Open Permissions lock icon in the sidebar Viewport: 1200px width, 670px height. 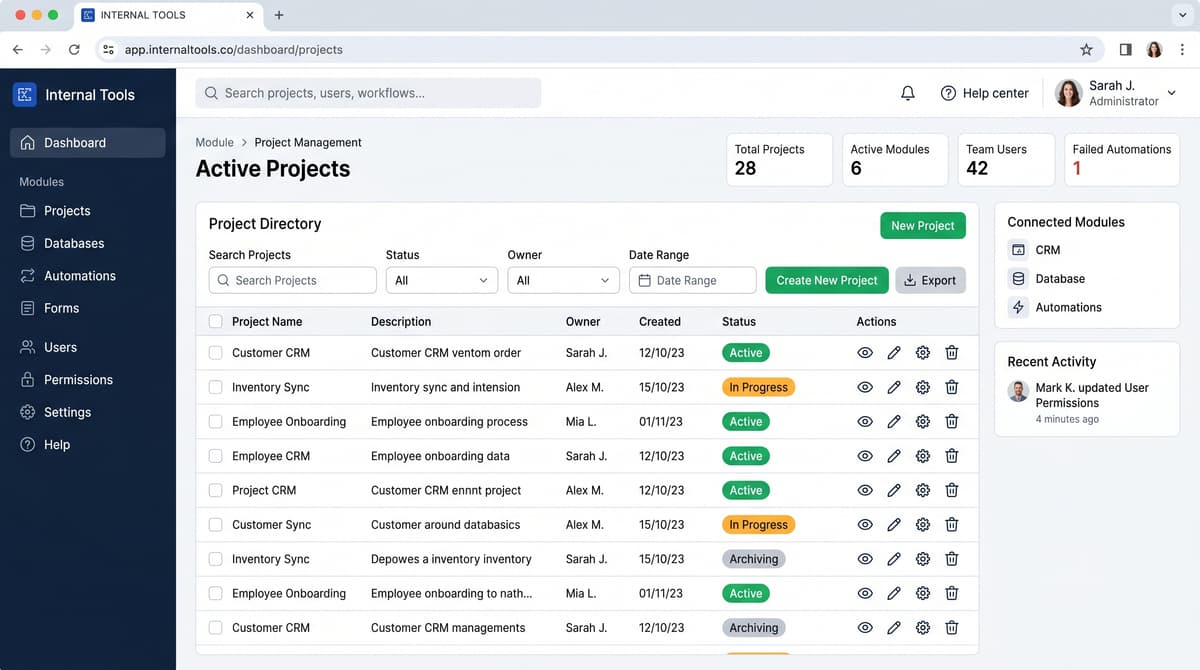point(28,380)
